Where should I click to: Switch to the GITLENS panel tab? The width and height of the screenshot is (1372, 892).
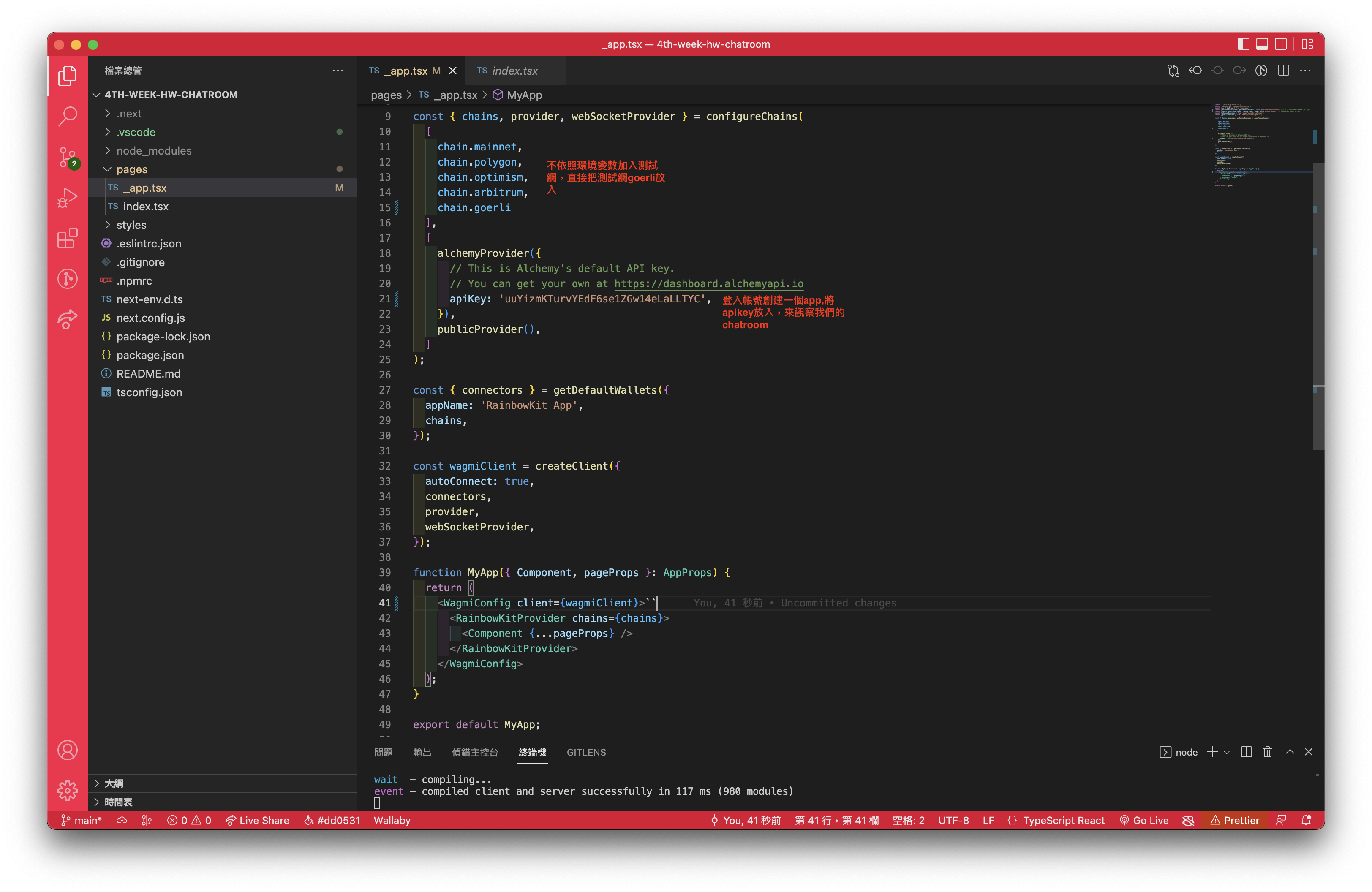click(586, 752)
